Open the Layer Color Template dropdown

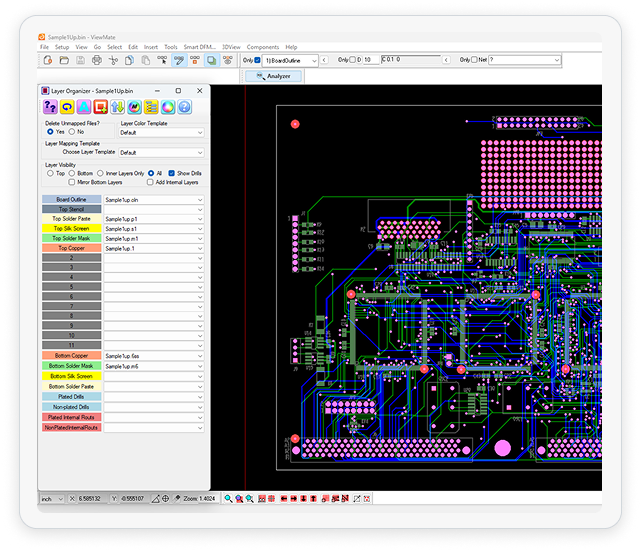(x=161, y=132)
